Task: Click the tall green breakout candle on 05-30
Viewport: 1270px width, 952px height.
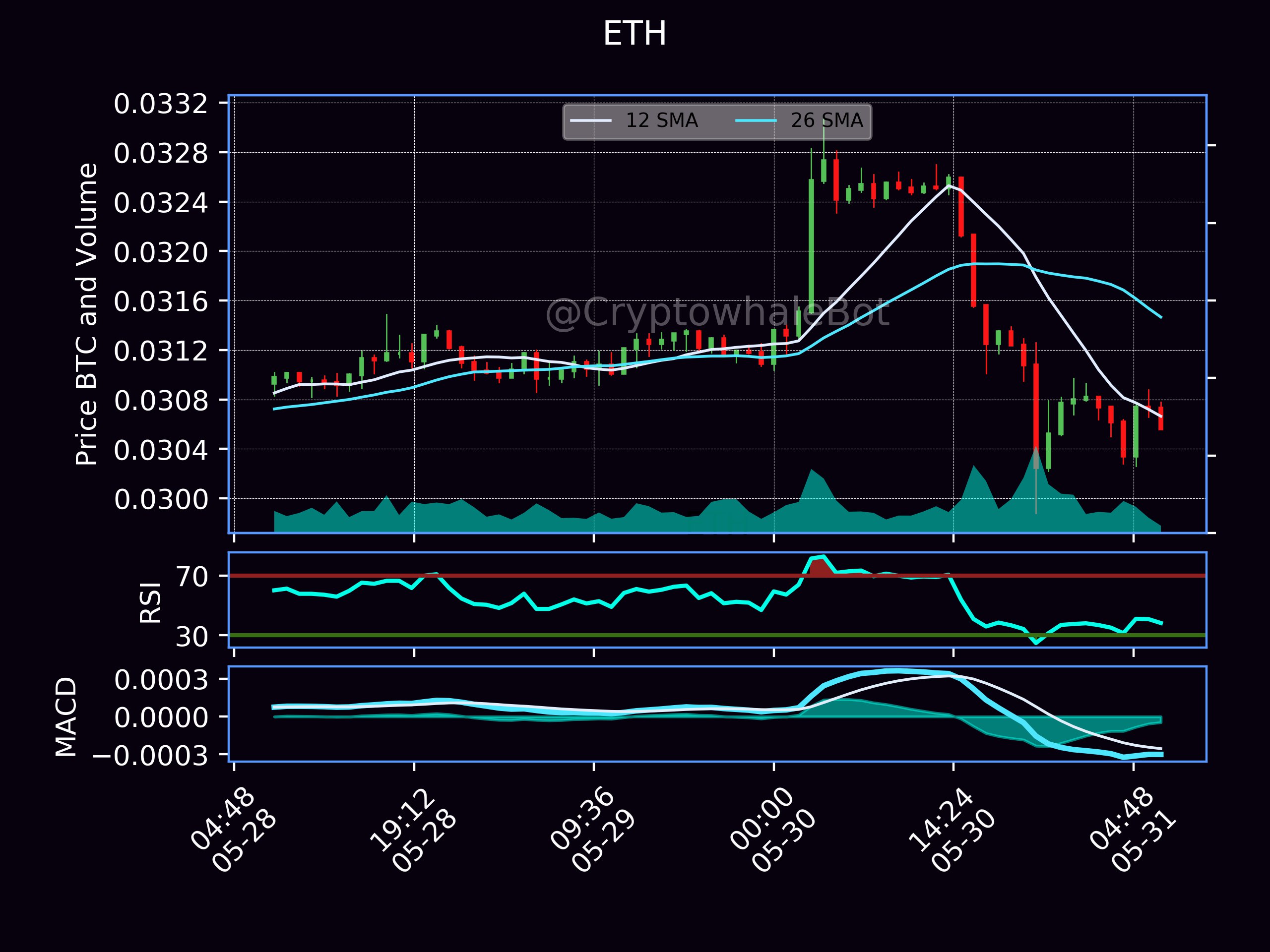Action: click(811, 247)
